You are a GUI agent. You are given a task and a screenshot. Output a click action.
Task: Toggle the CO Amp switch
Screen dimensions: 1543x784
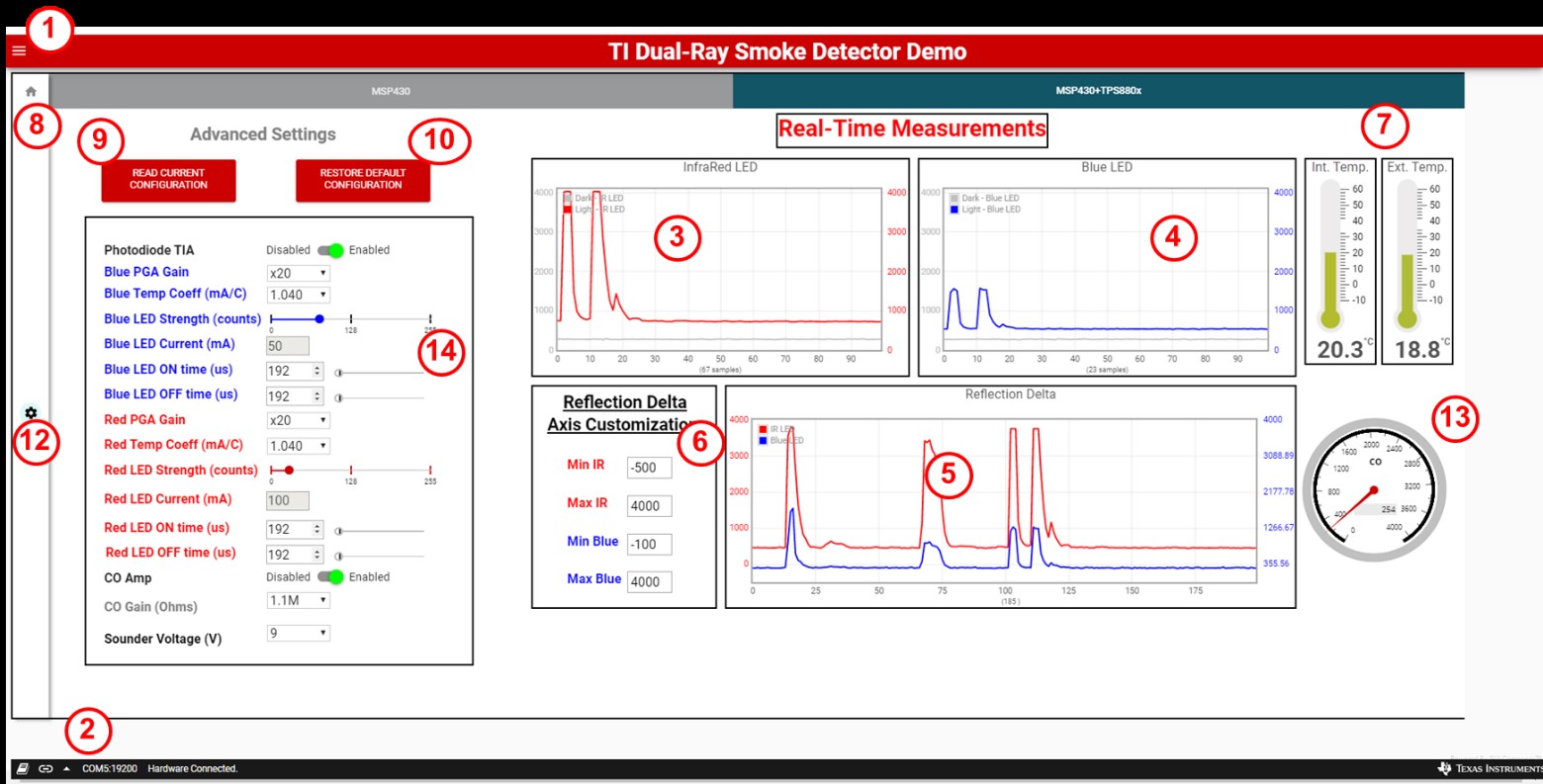[x=330, y=577]
